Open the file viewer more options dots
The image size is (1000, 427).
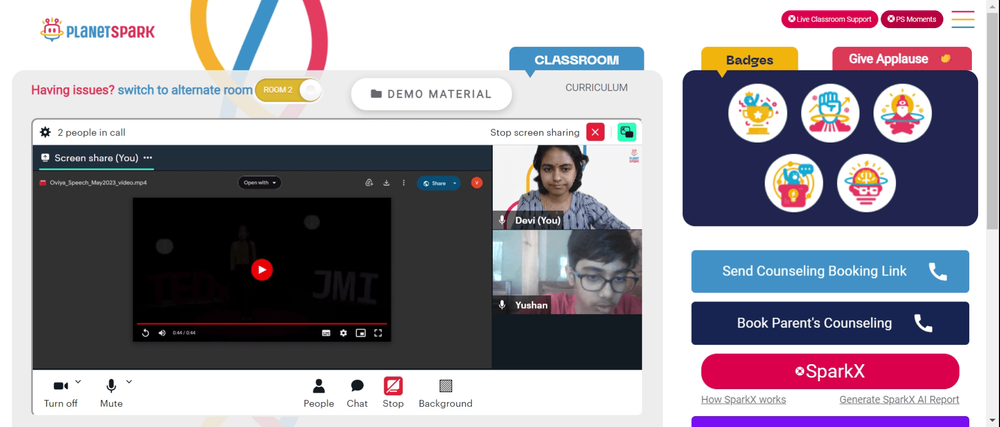click(403, 183)
